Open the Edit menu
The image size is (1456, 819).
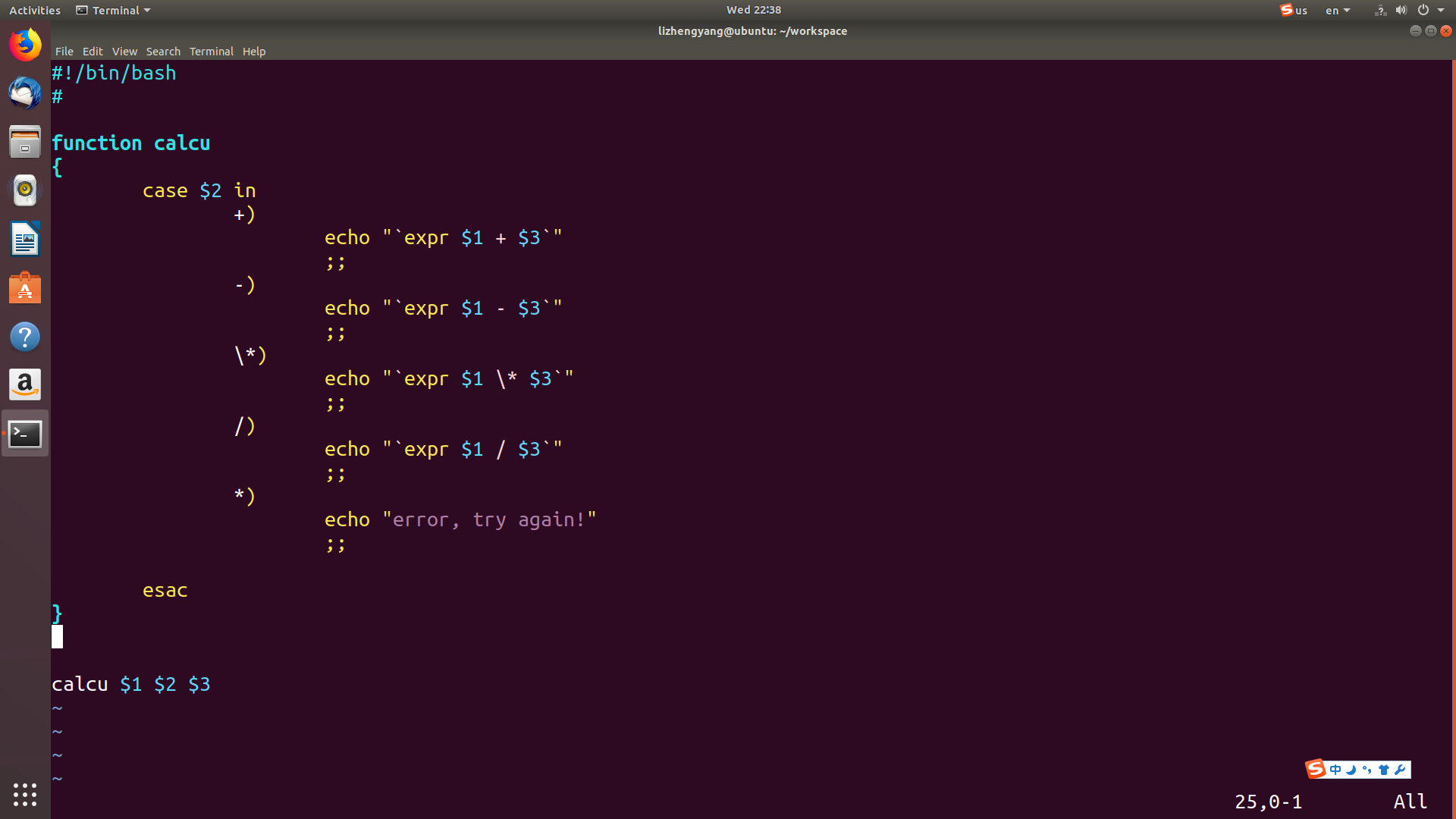tap(93, 52)
